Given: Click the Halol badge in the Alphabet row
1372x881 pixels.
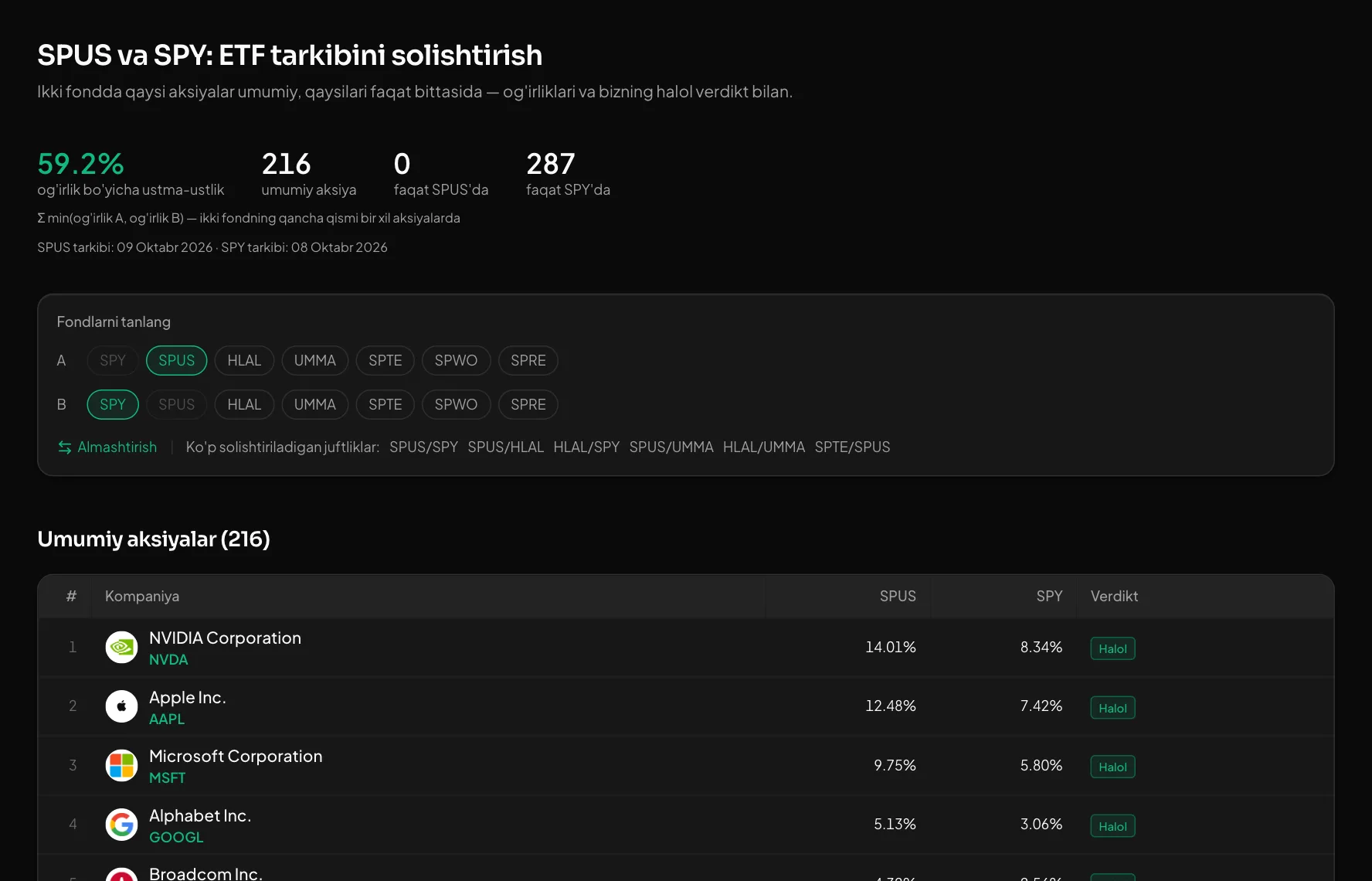Looking at the screenshot, I should pos(1112,826).
